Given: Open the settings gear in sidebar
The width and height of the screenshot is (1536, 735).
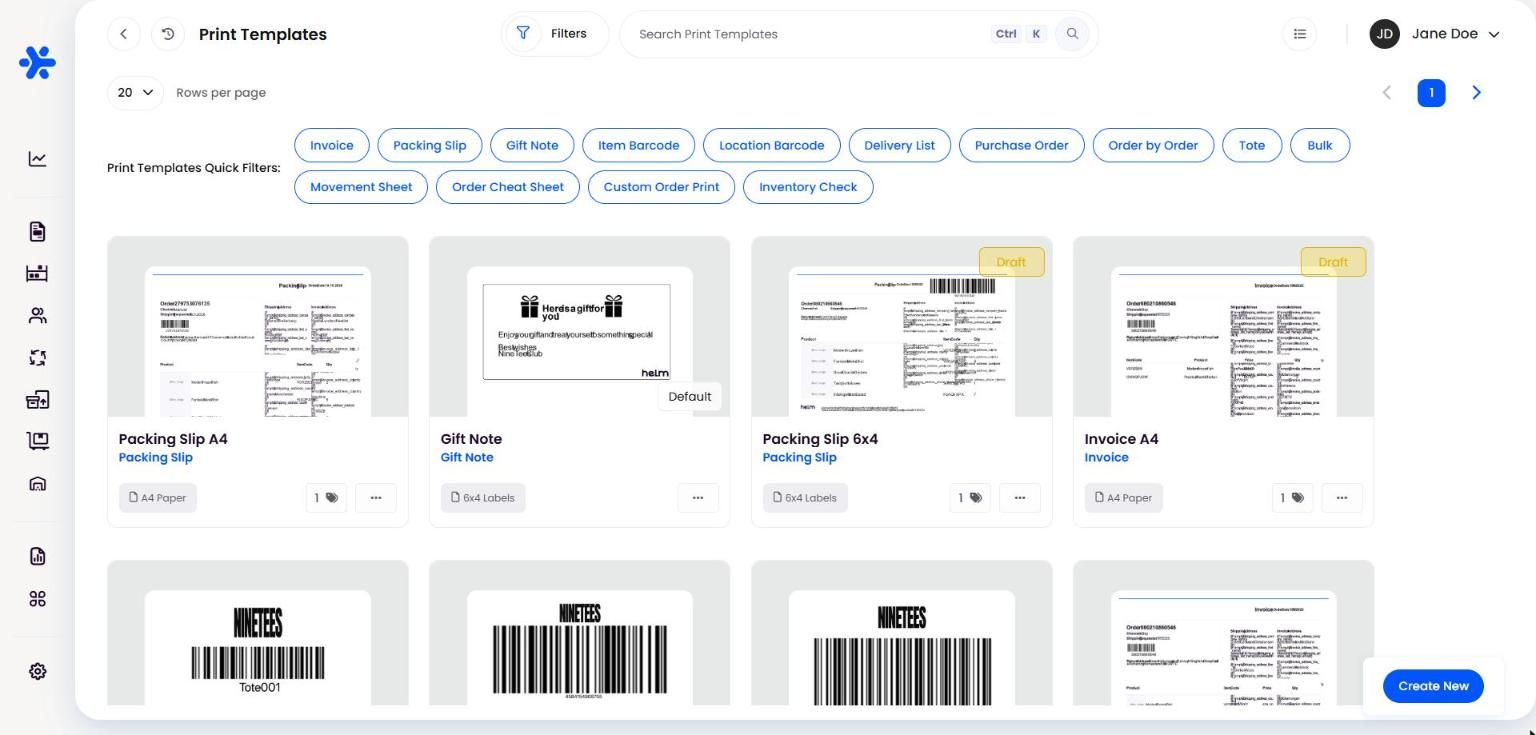Looking at the screenshot, I should [37, 672].
